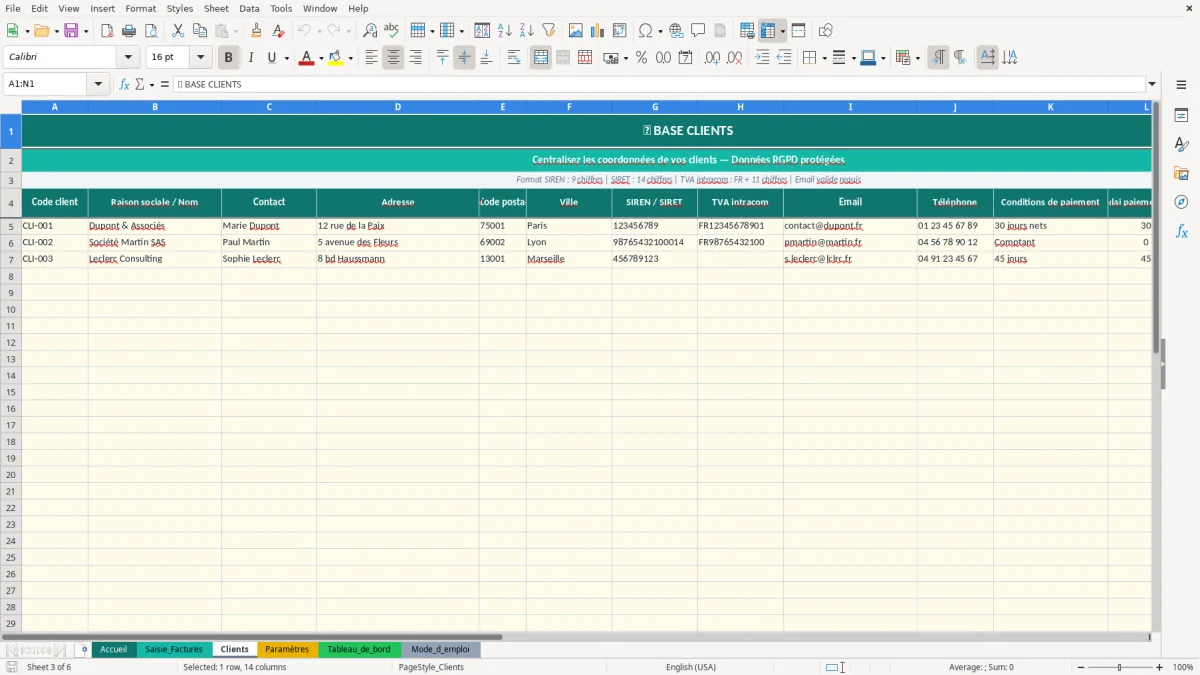
Task: Open the Font Size dropdown arrow
Action: (200, 58)
